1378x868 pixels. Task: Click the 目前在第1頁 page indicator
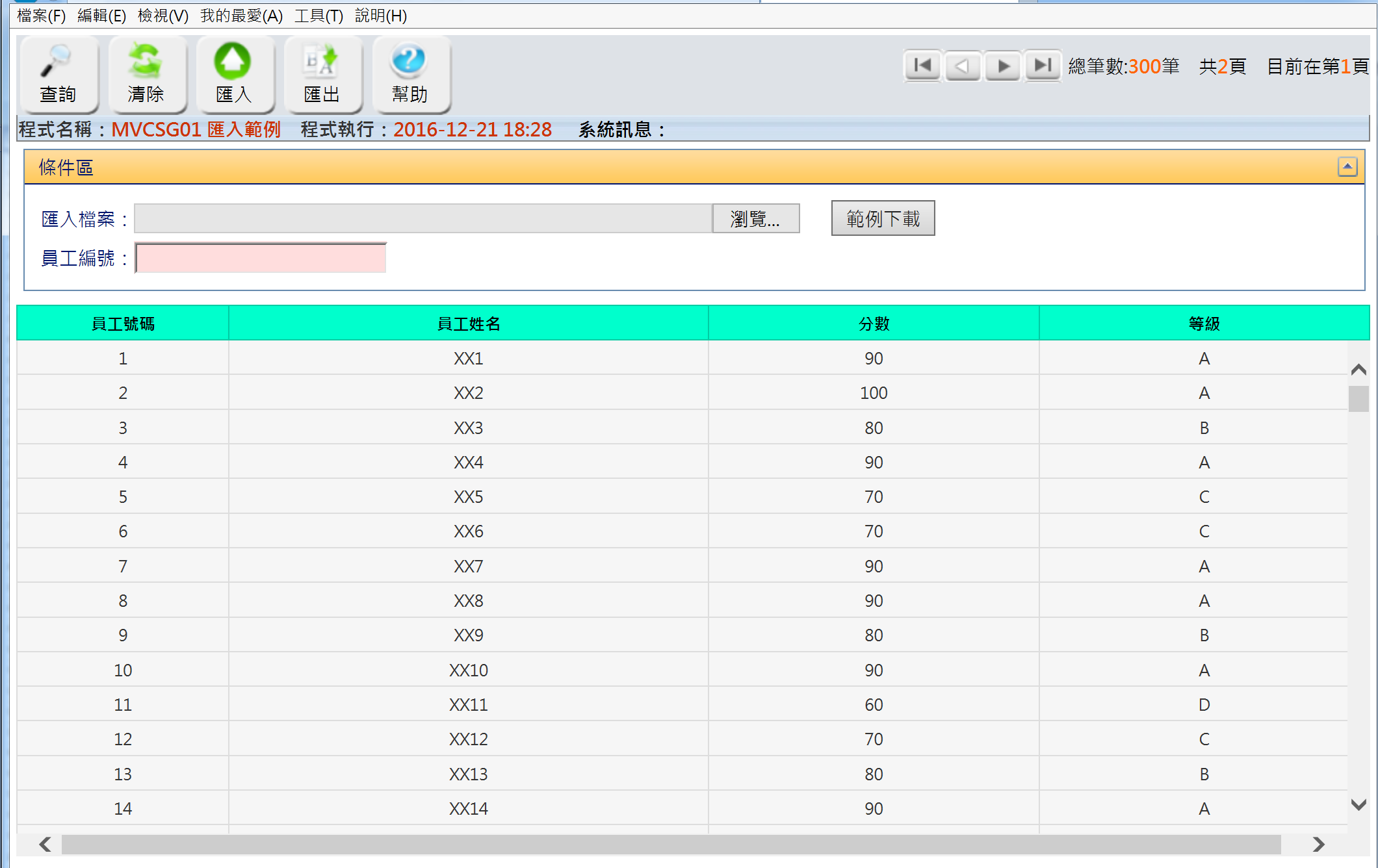tap(1318, 66)
